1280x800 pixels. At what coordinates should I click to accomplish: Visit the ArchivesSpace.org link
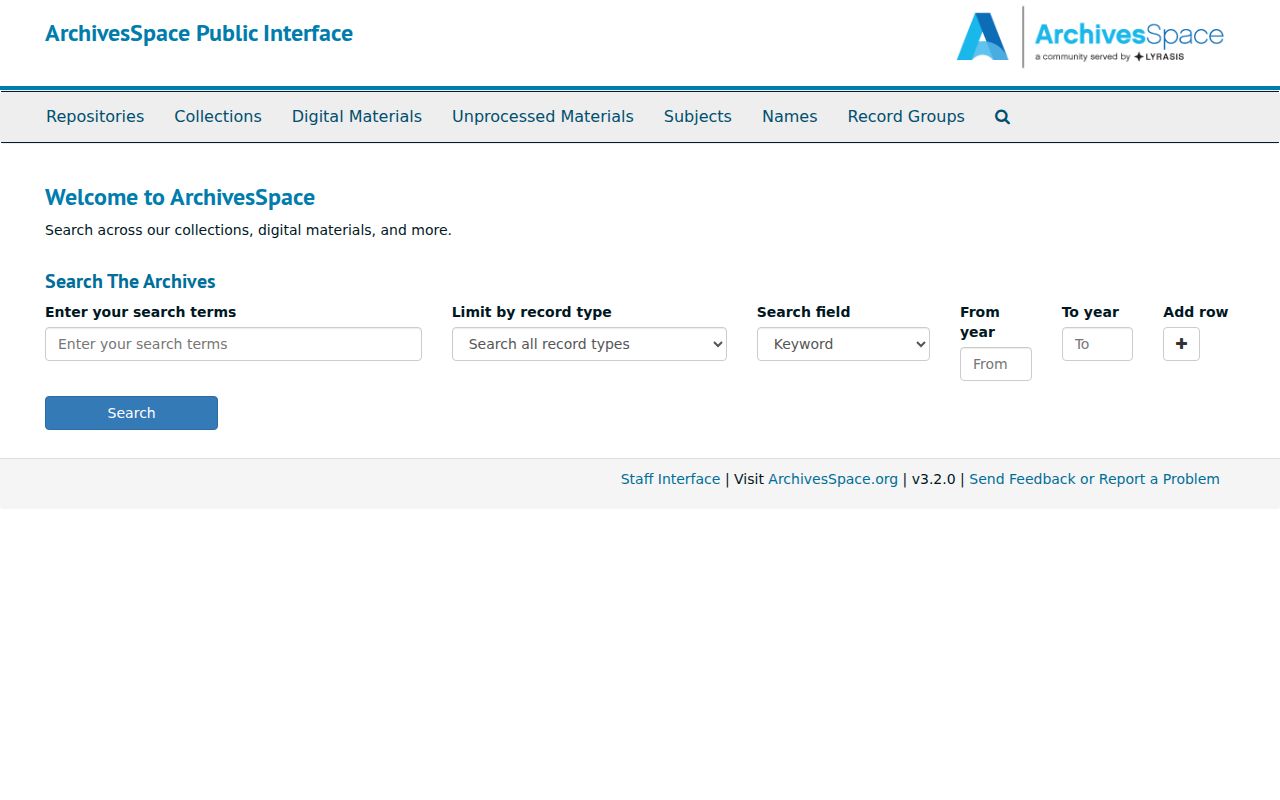tap(833, 479)
